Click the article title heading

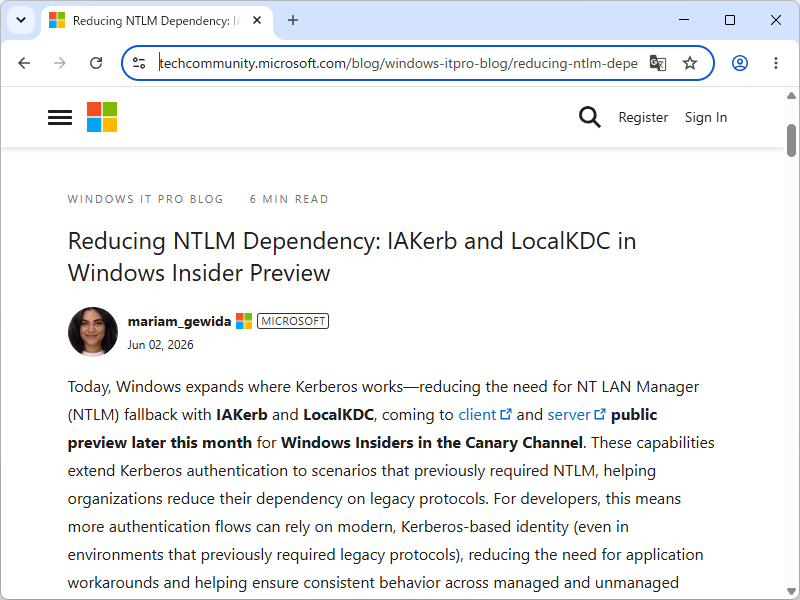(x=352, y=257)
